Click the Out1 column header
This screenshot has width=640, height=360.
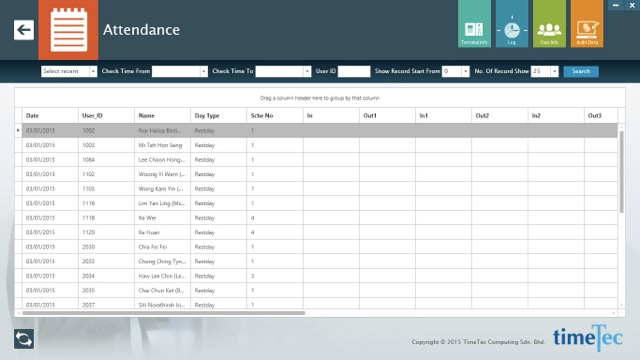(x=387, y=116)
